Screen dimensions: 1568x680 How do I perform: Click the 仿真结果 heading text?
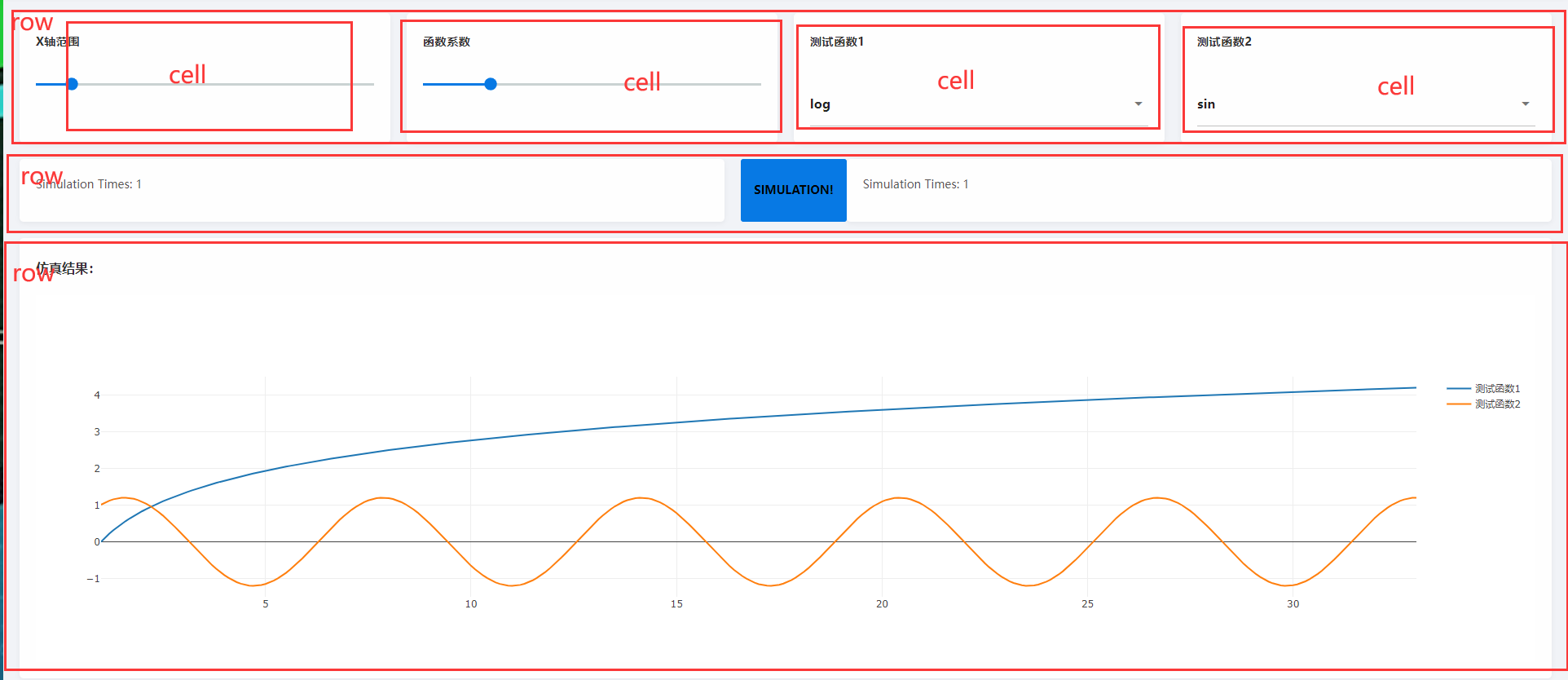pos(65,268)
